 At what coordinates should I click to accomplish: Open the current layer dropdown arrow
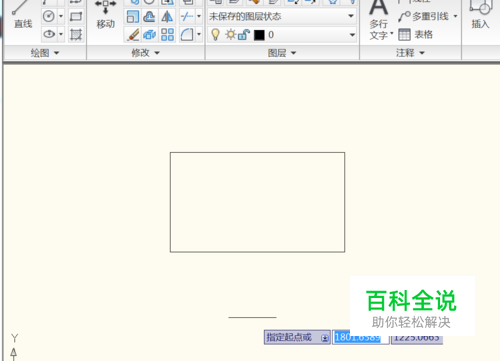click(x=352, y=35)
